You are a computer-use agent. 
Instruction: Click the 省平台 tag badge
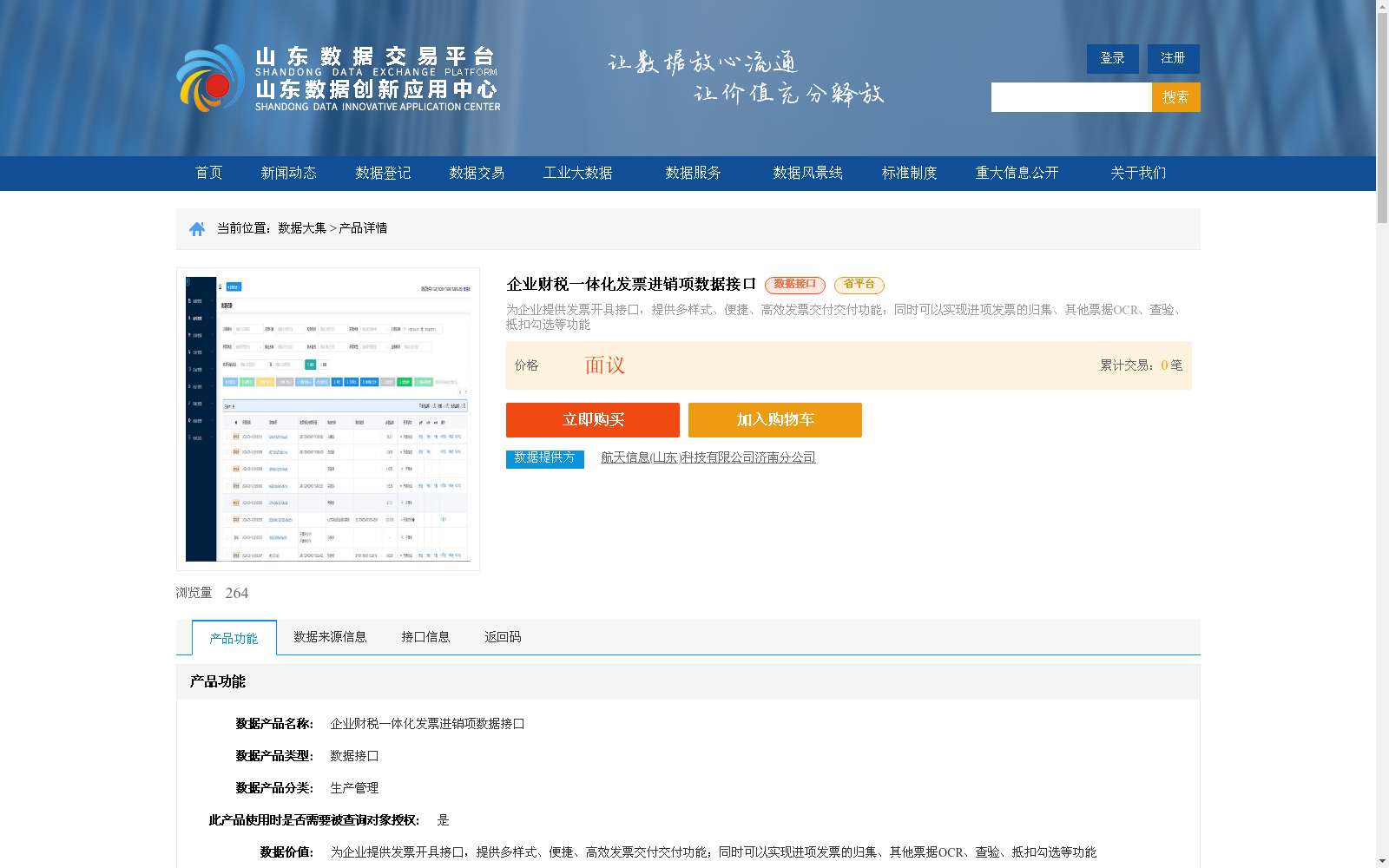coord(859,285)
